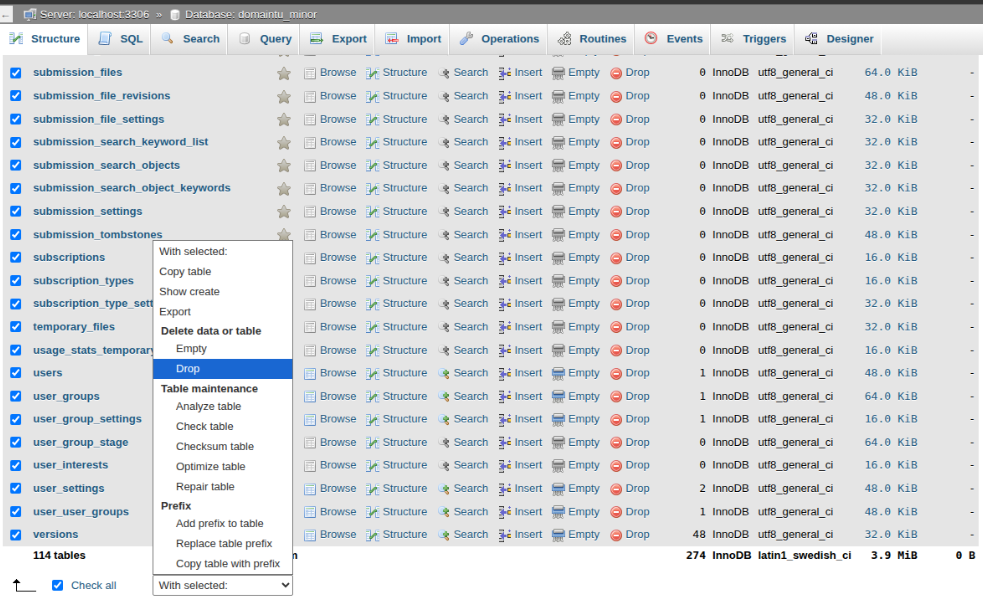Open the Import tab
983x596 pixels.
413,39
